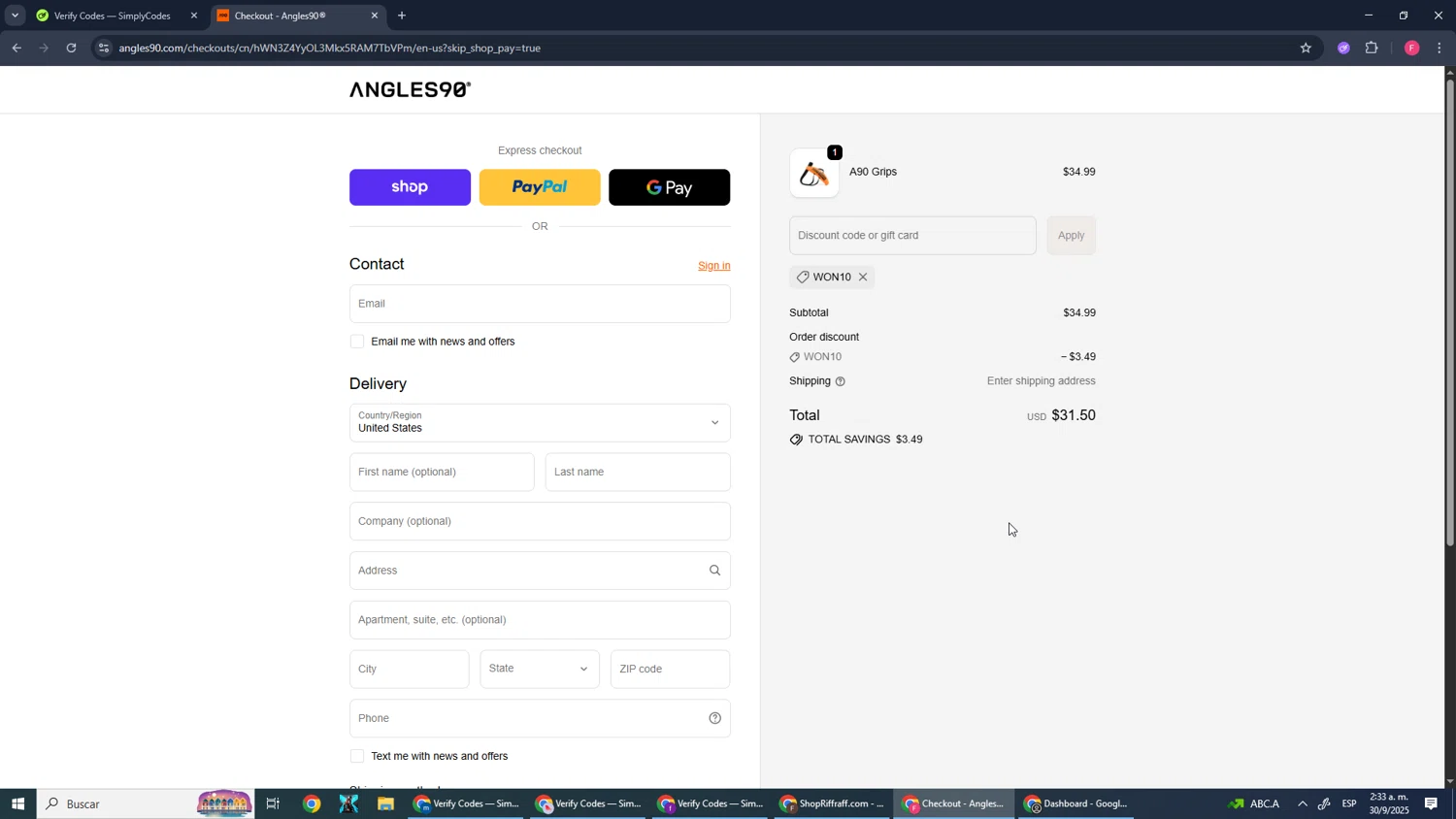Select the Phone field
This screenshot has width=1456, height=819.
click(540, 718)
